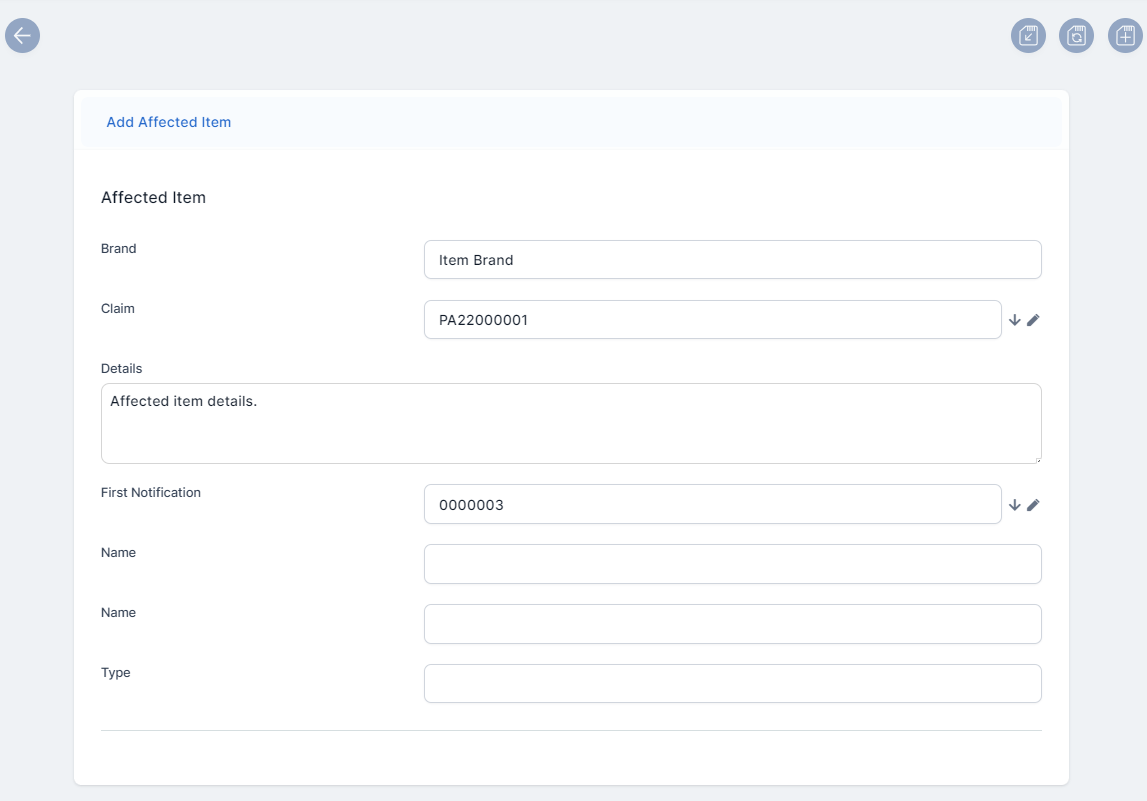Grab the Details text area resize handle
This screenshot has height=801, width=1147.
click(1037, 459)
